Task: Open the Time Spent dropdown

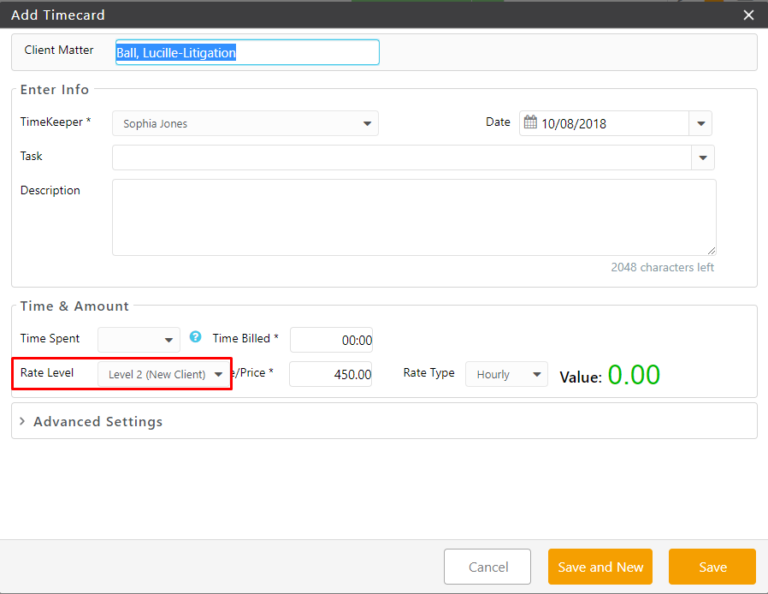Action: tap(139, 340)
